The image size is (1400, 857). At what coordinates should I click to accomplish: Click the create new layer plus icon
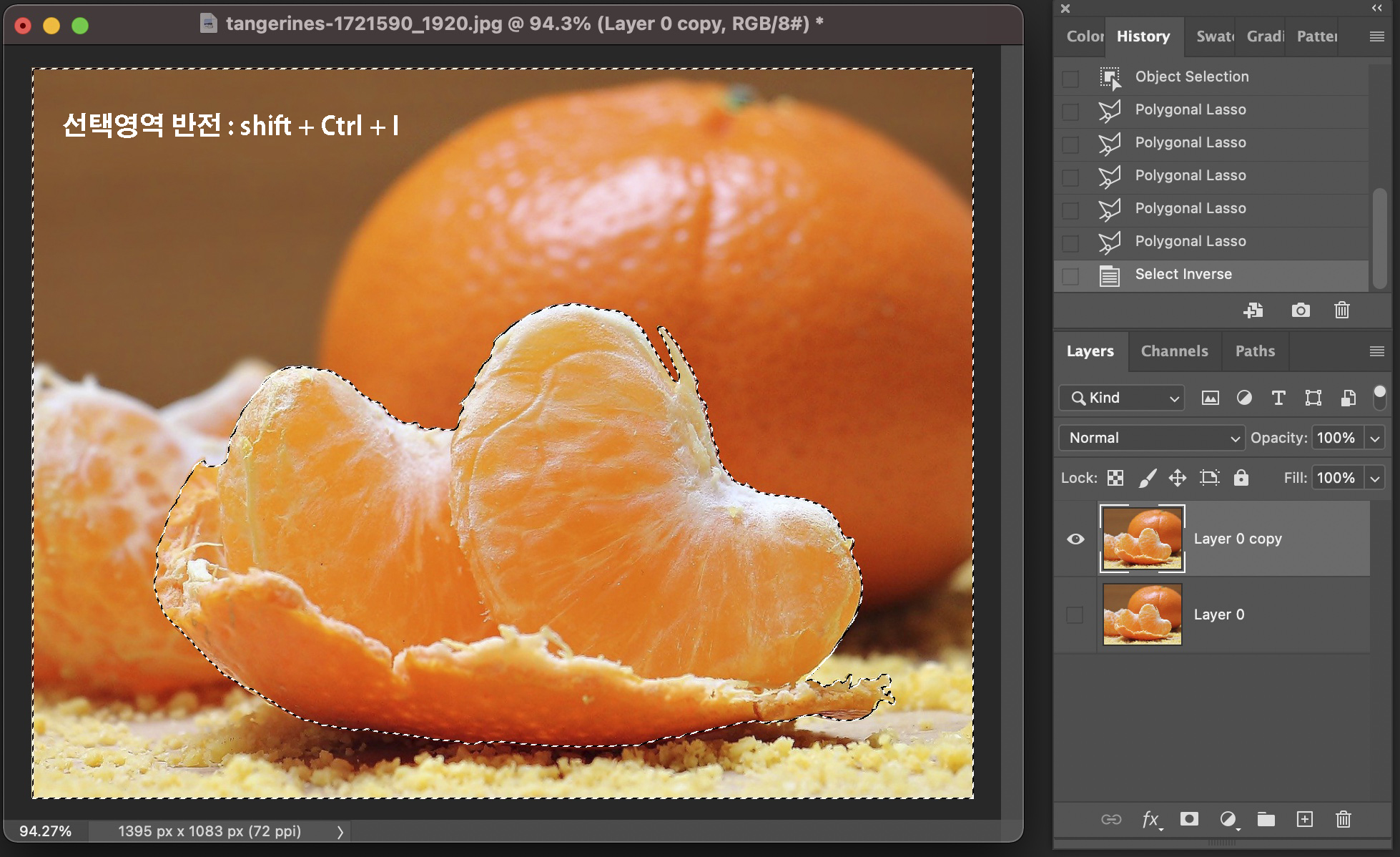coord(1304,819)
